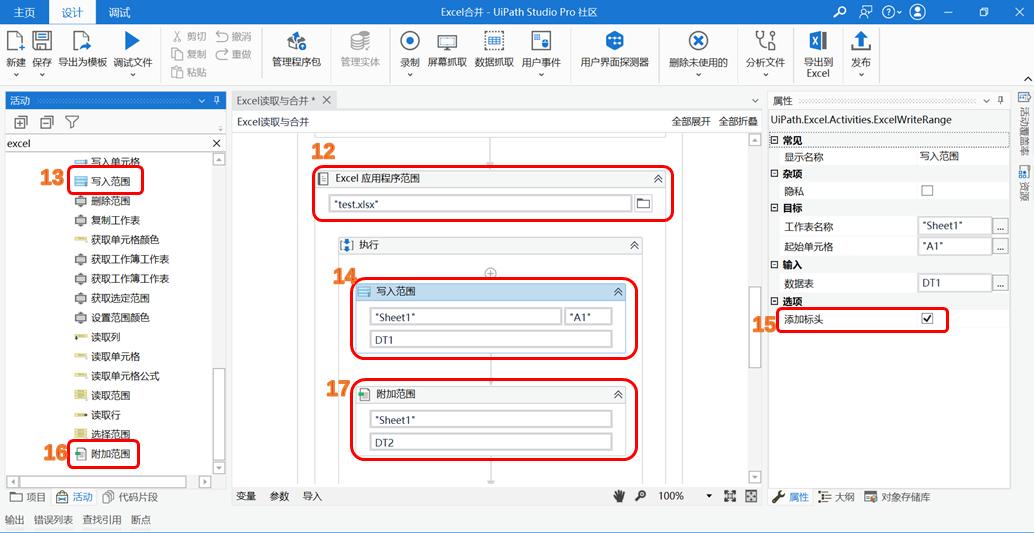The image size is (1034, 533).
Task: Click the 新建 (New) ribbon icon
Action: click(16, 42)
